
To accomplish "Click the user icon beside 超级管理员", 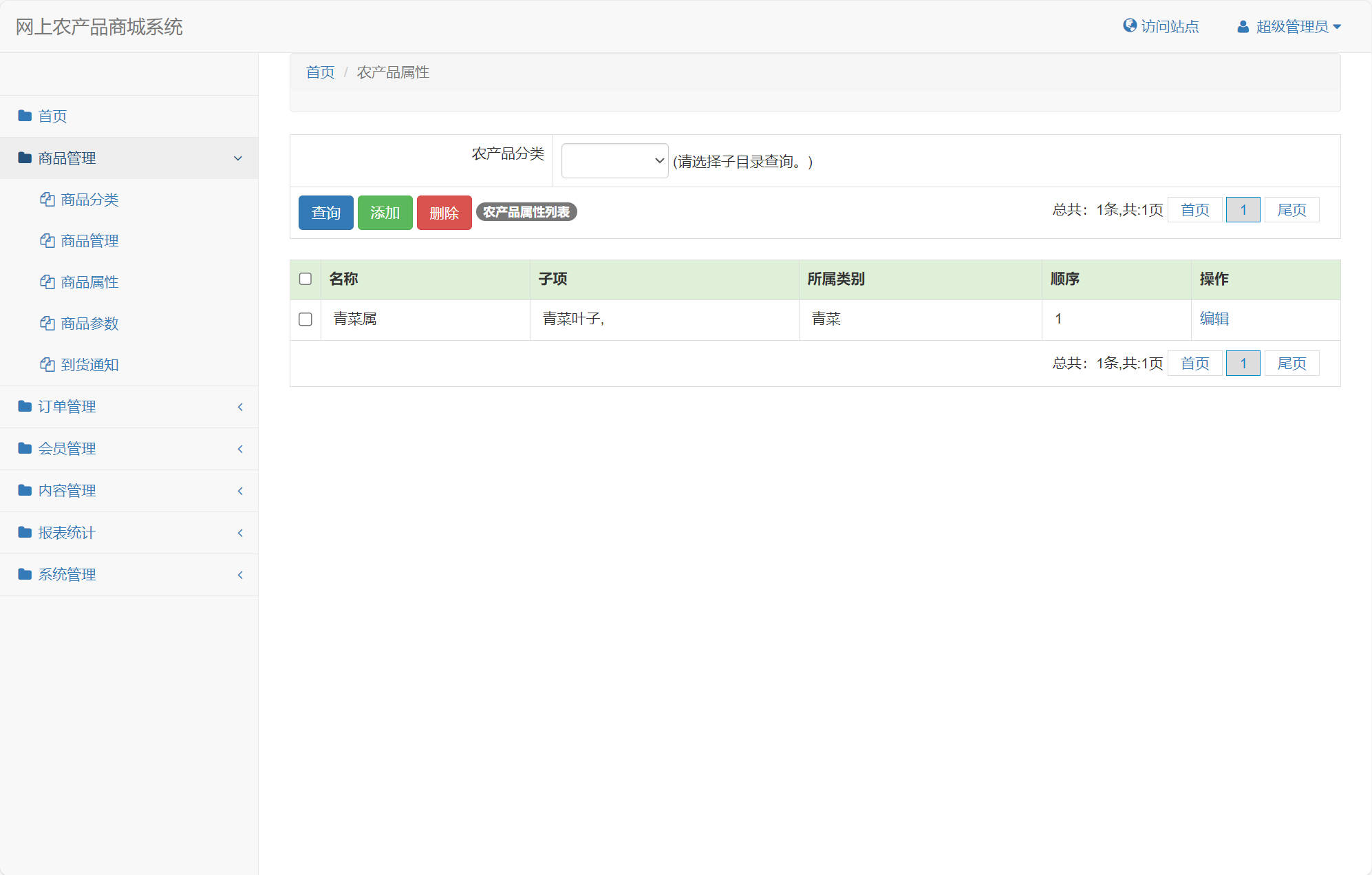I will [1243, 26].
